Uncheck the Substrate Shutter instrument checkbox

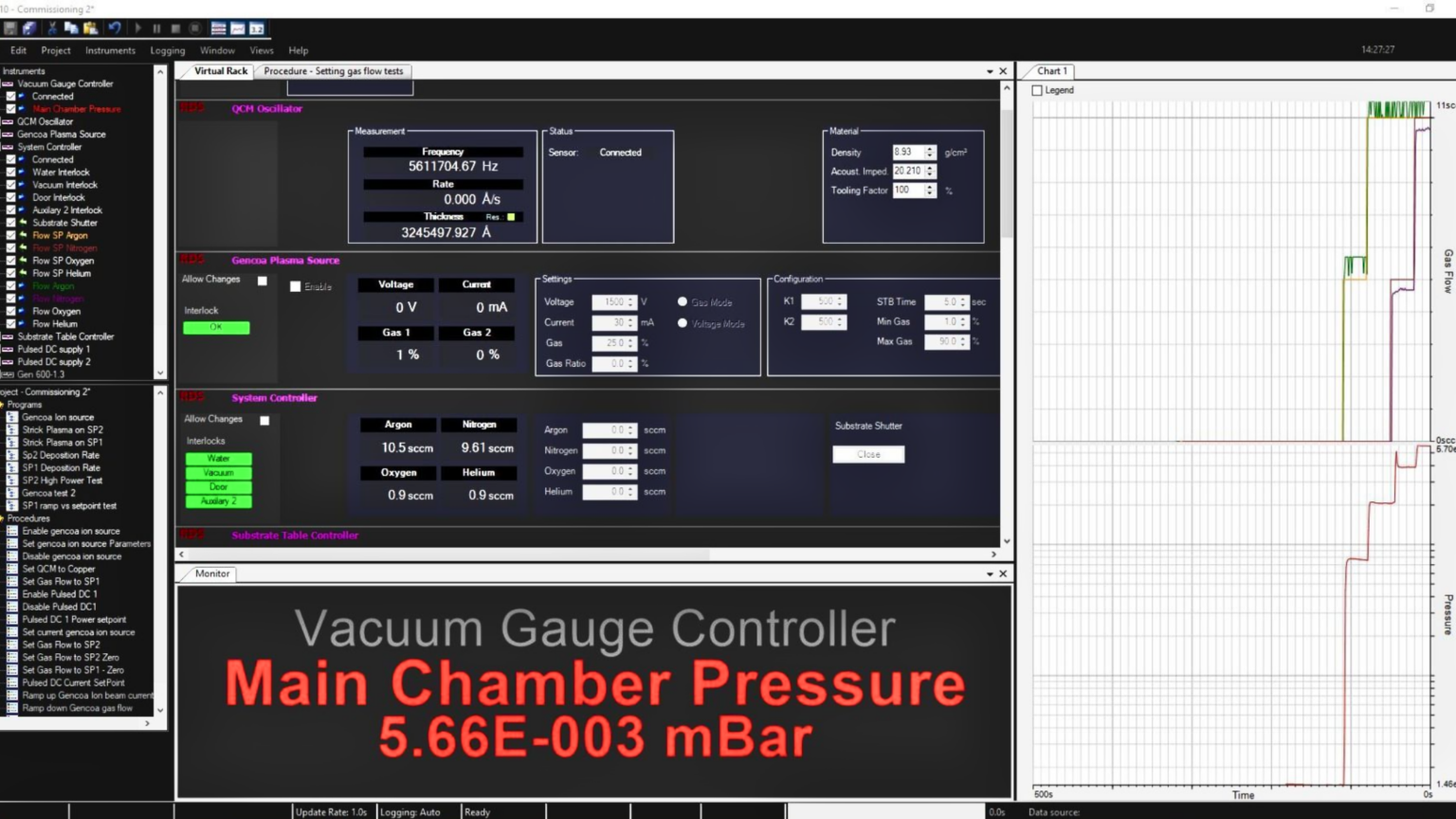pyautogui.click(x=11, y=223)
